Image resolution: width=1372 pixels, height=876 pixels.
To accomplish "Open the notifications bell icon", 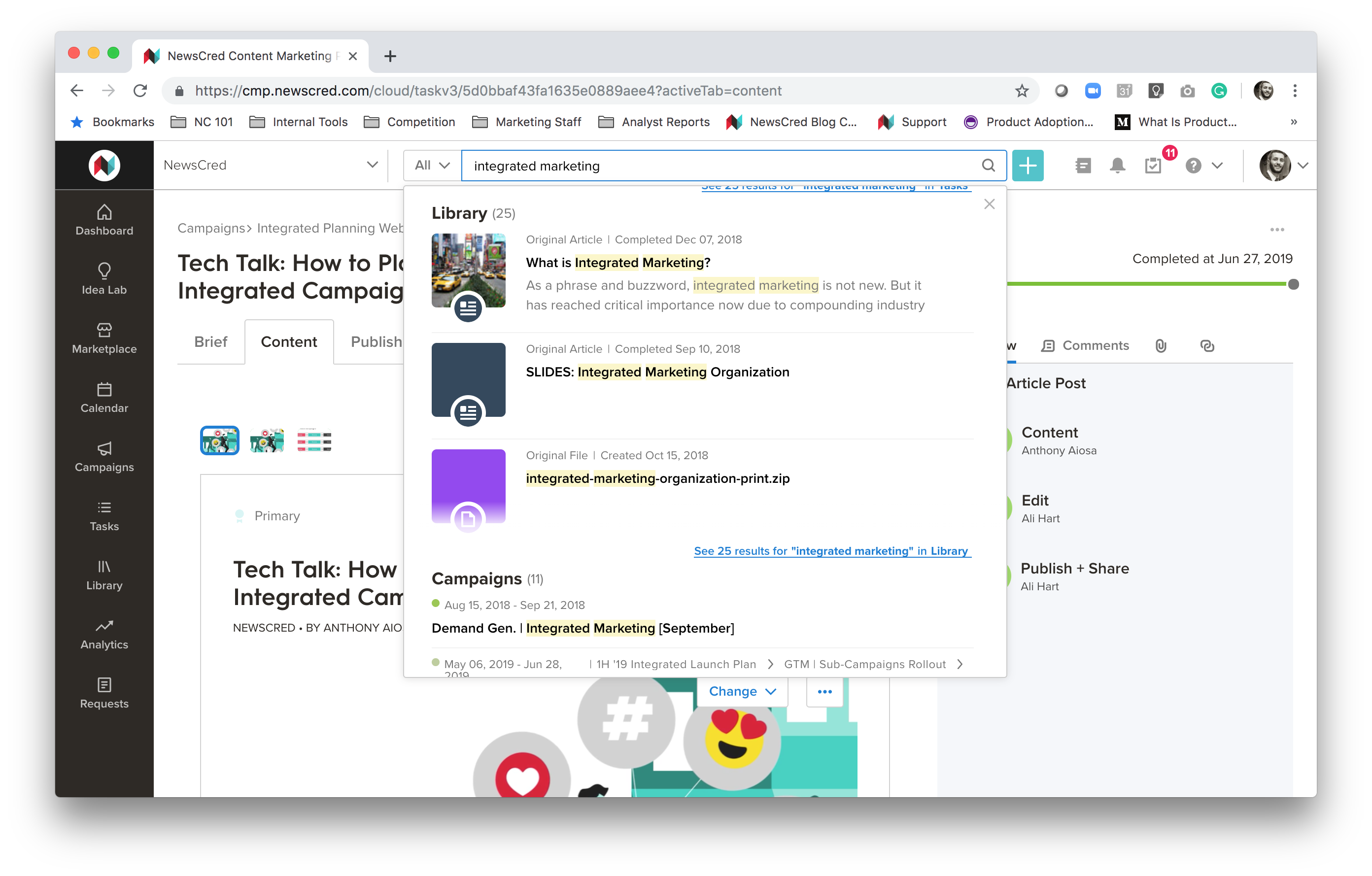I will point(1117,166).
